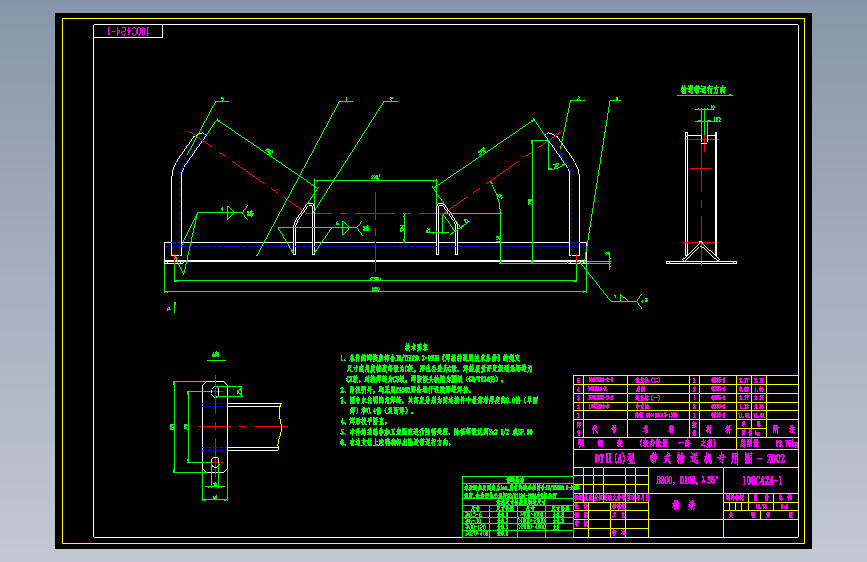Click the '输送带运行方向' heading above the side view

(703, 90)
